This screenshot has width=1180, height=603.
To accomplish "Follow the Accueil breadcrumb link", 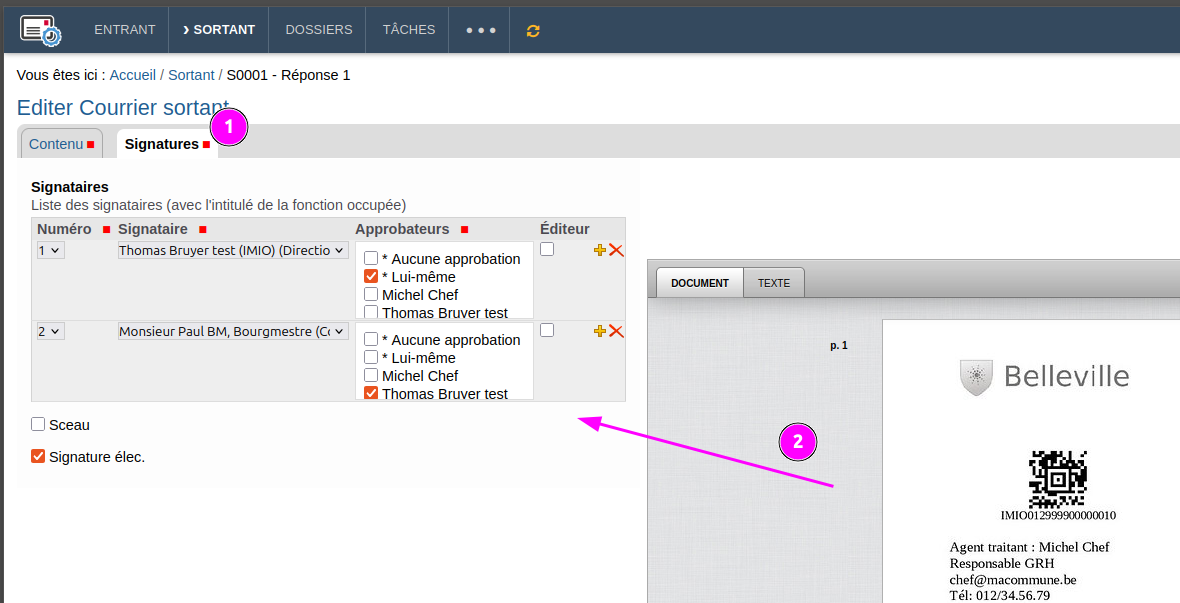I will (x=132, y=75).
